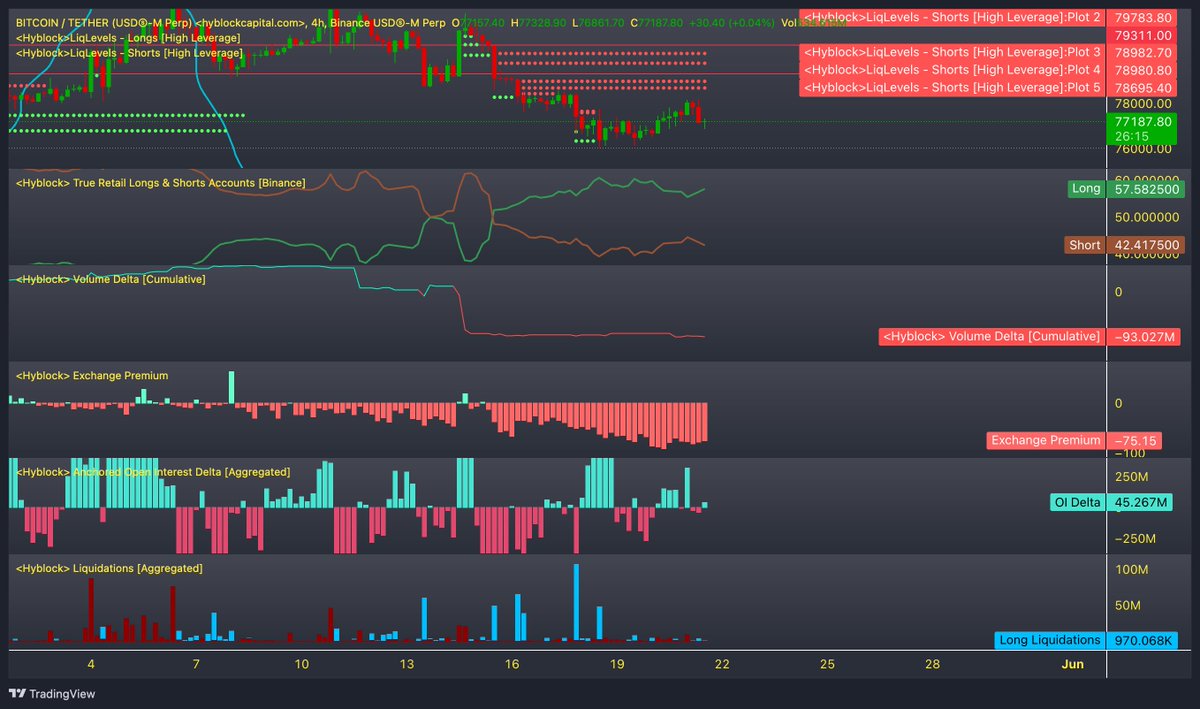1200x709 pixels.
Task: Click the Shorts Plot 2 price label
Action: pos(952,17)
